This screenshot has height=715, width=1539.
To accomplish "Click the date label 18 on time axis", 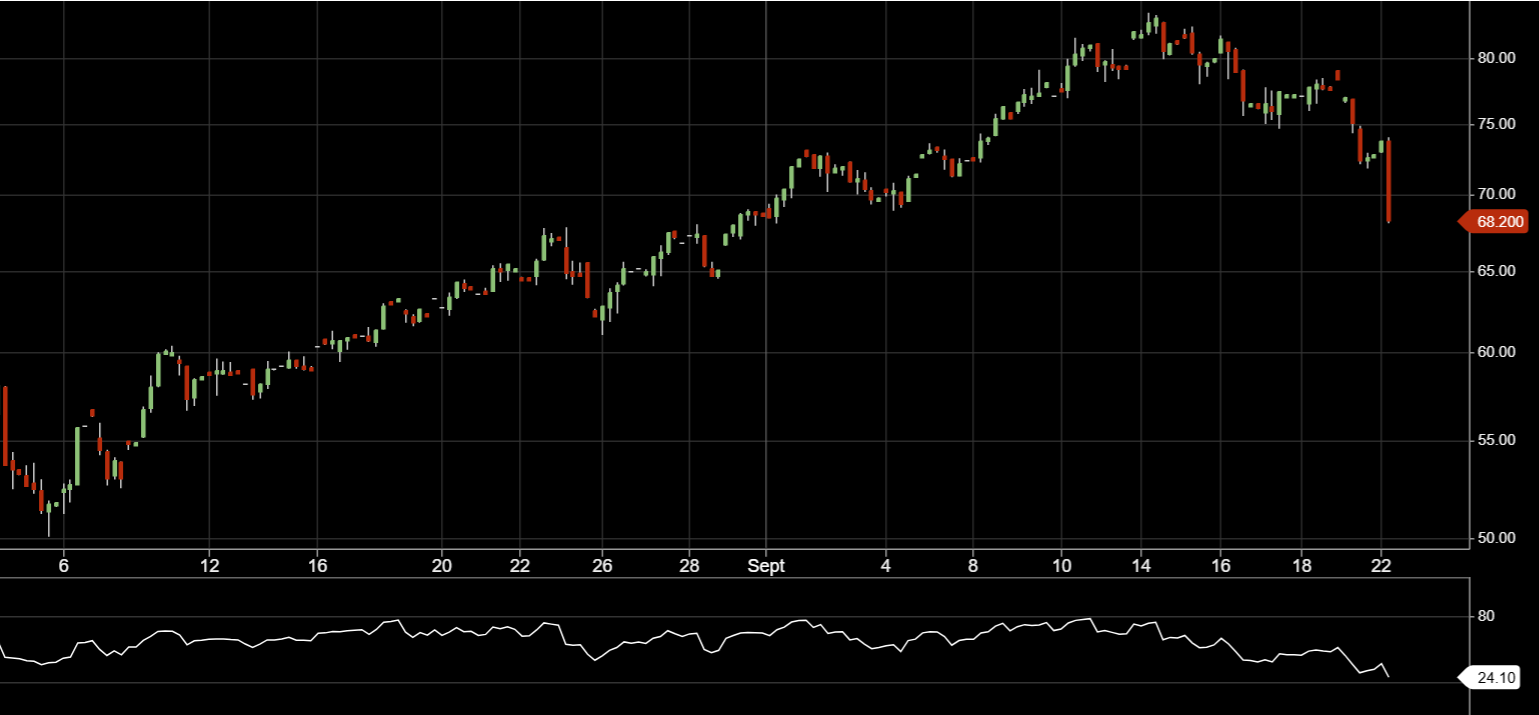I will pos(1301,565).
